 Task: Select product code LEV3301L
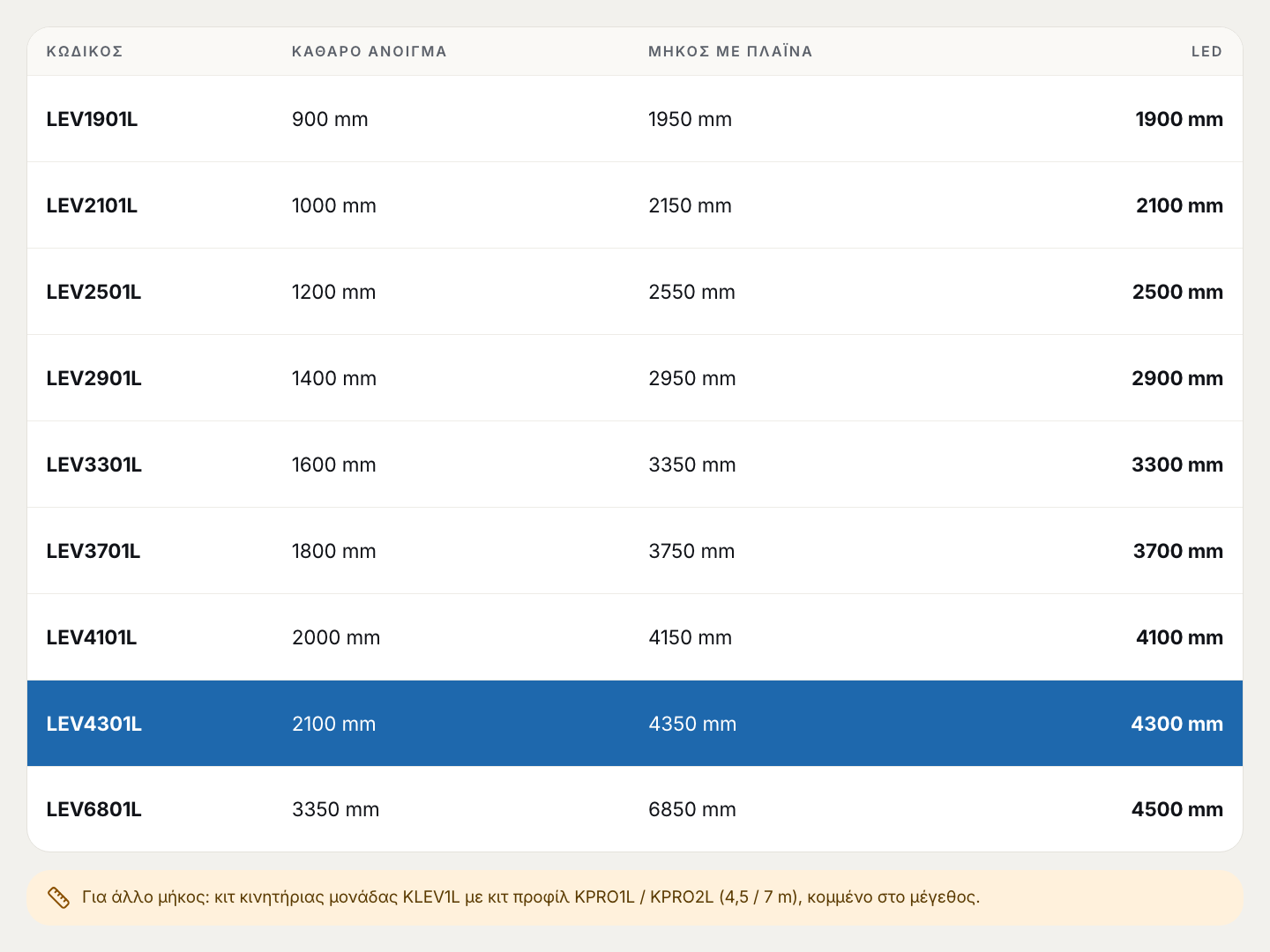[x=94, y=465]
